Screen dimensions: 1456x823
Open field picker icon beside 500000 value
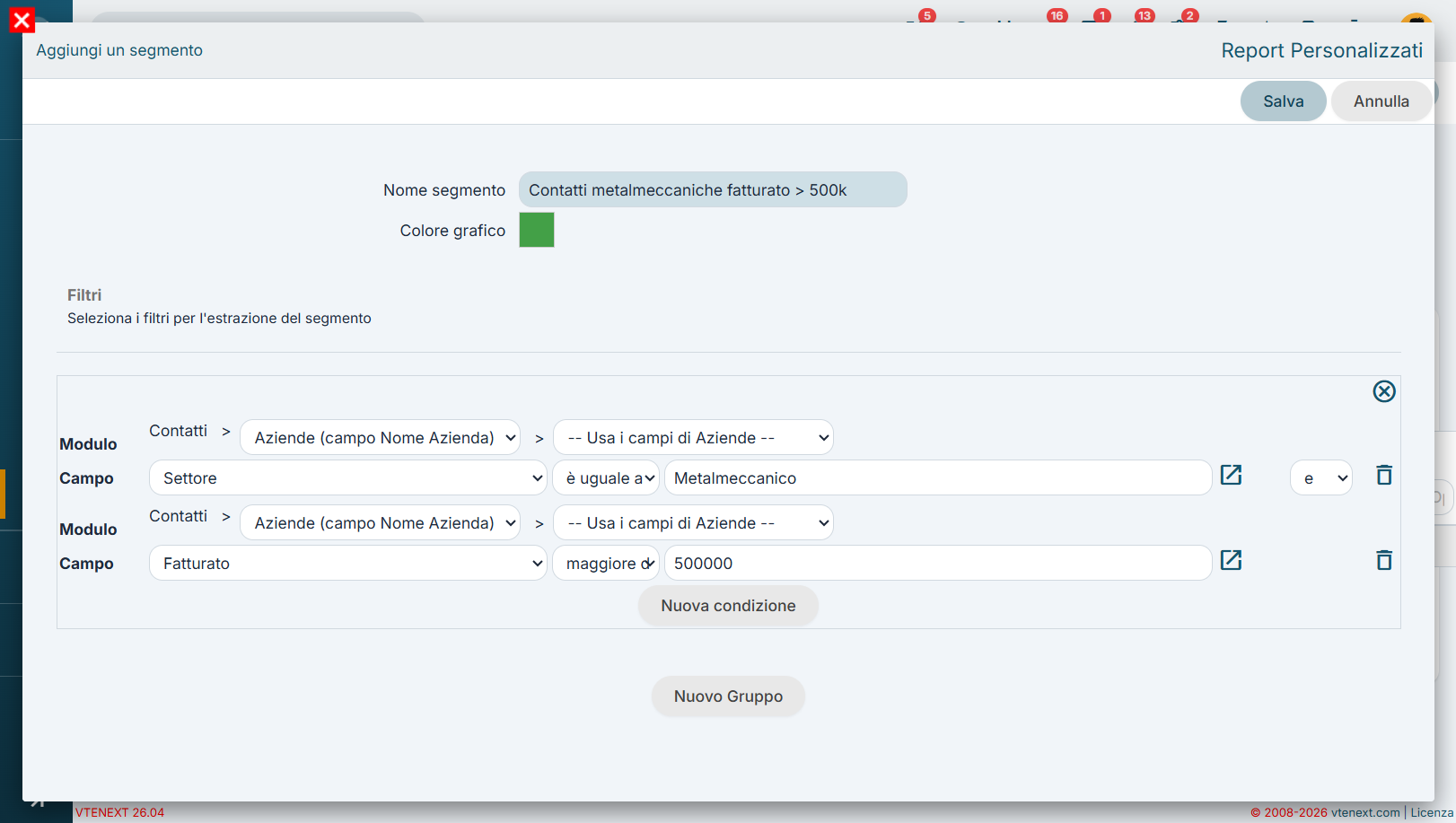(x=1231, y=560)
